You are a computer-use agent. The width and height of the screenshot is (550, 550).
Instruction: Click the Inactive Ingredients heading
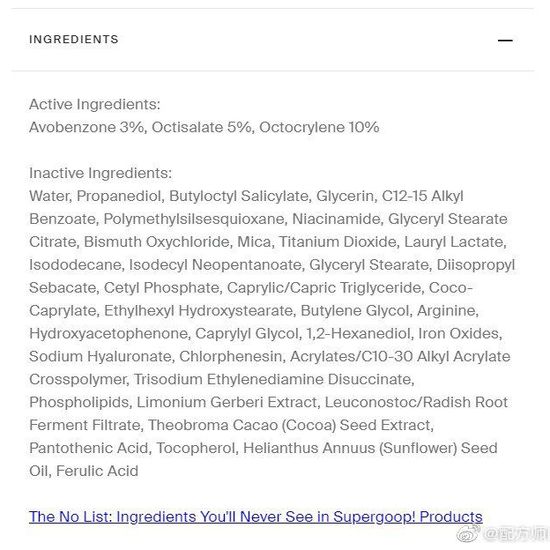click(x=101, y=173)
